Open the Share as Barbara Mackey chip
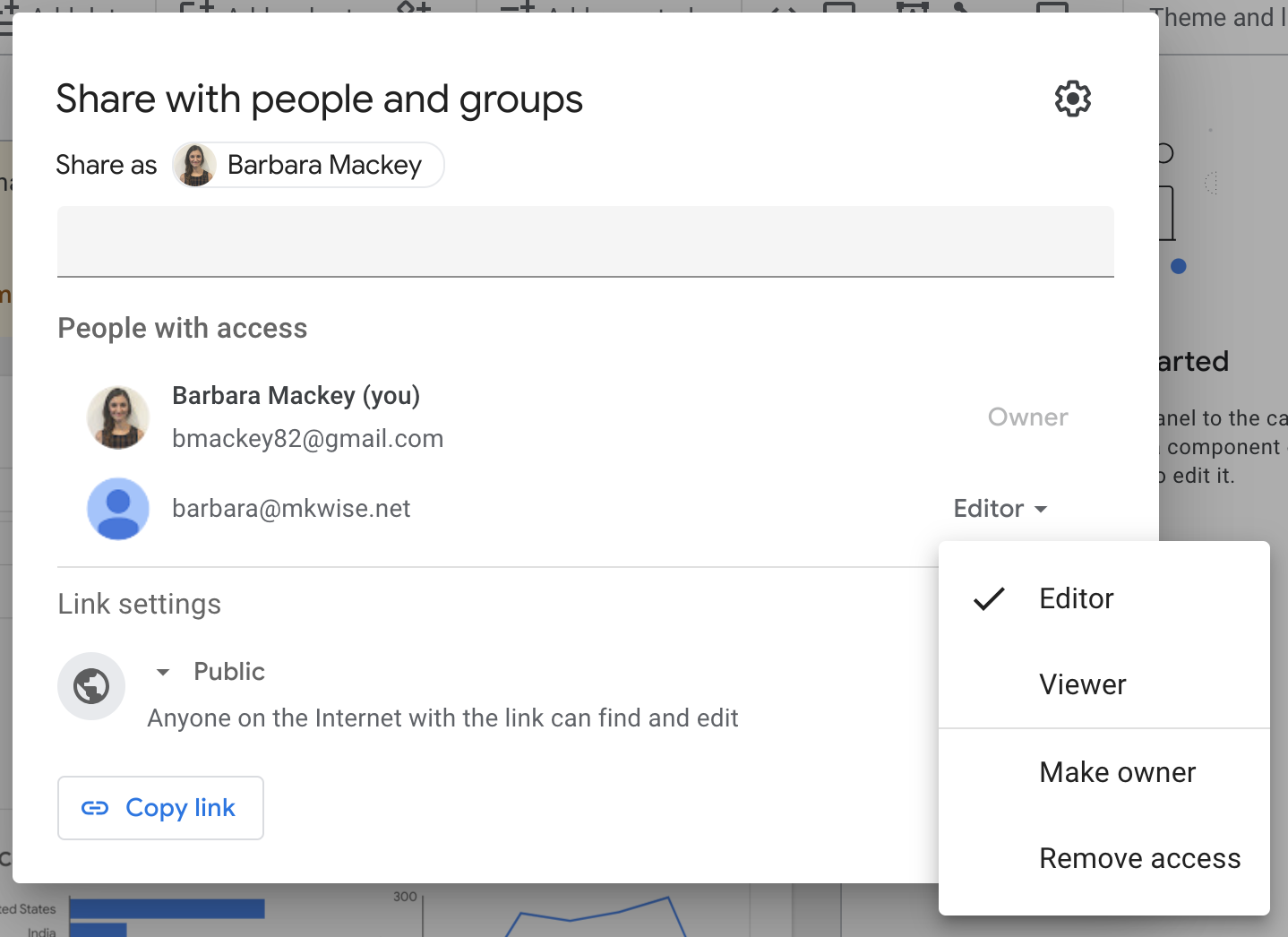Image resolution: width=1288 pixels, height=937 pixels. (307, 165)
